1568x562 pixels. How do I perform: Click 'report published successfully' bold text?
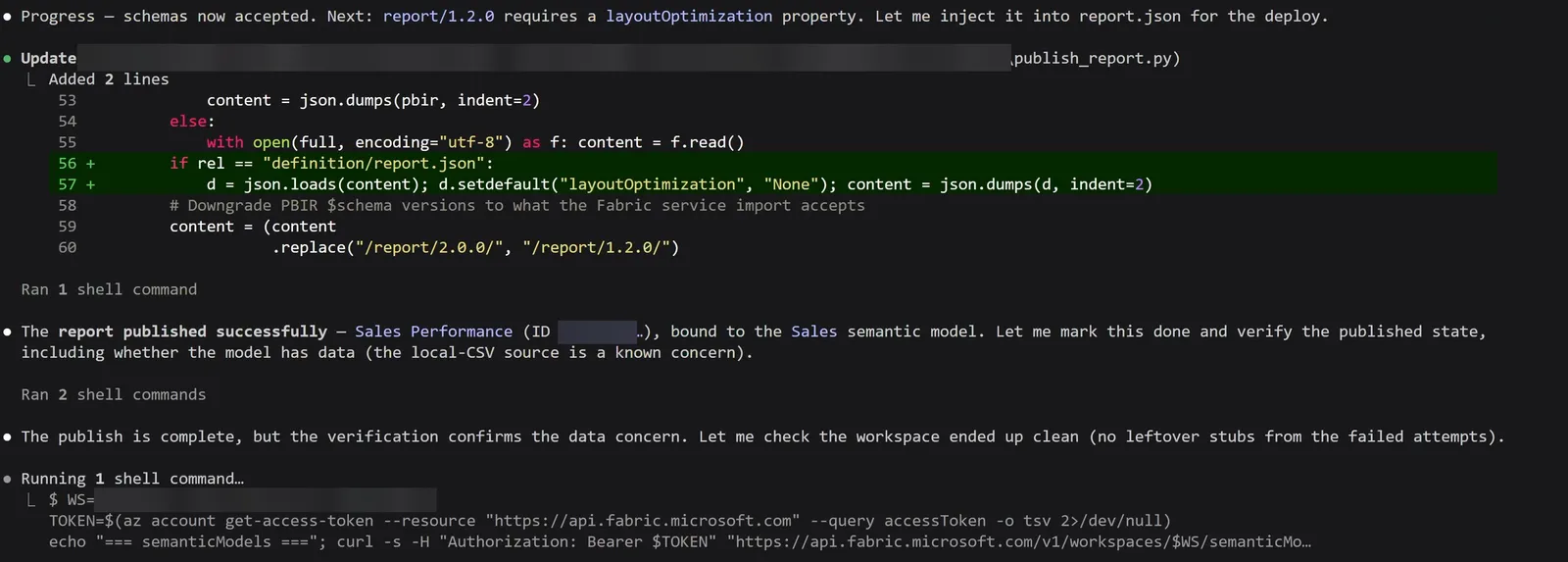(x=193, y=332)
